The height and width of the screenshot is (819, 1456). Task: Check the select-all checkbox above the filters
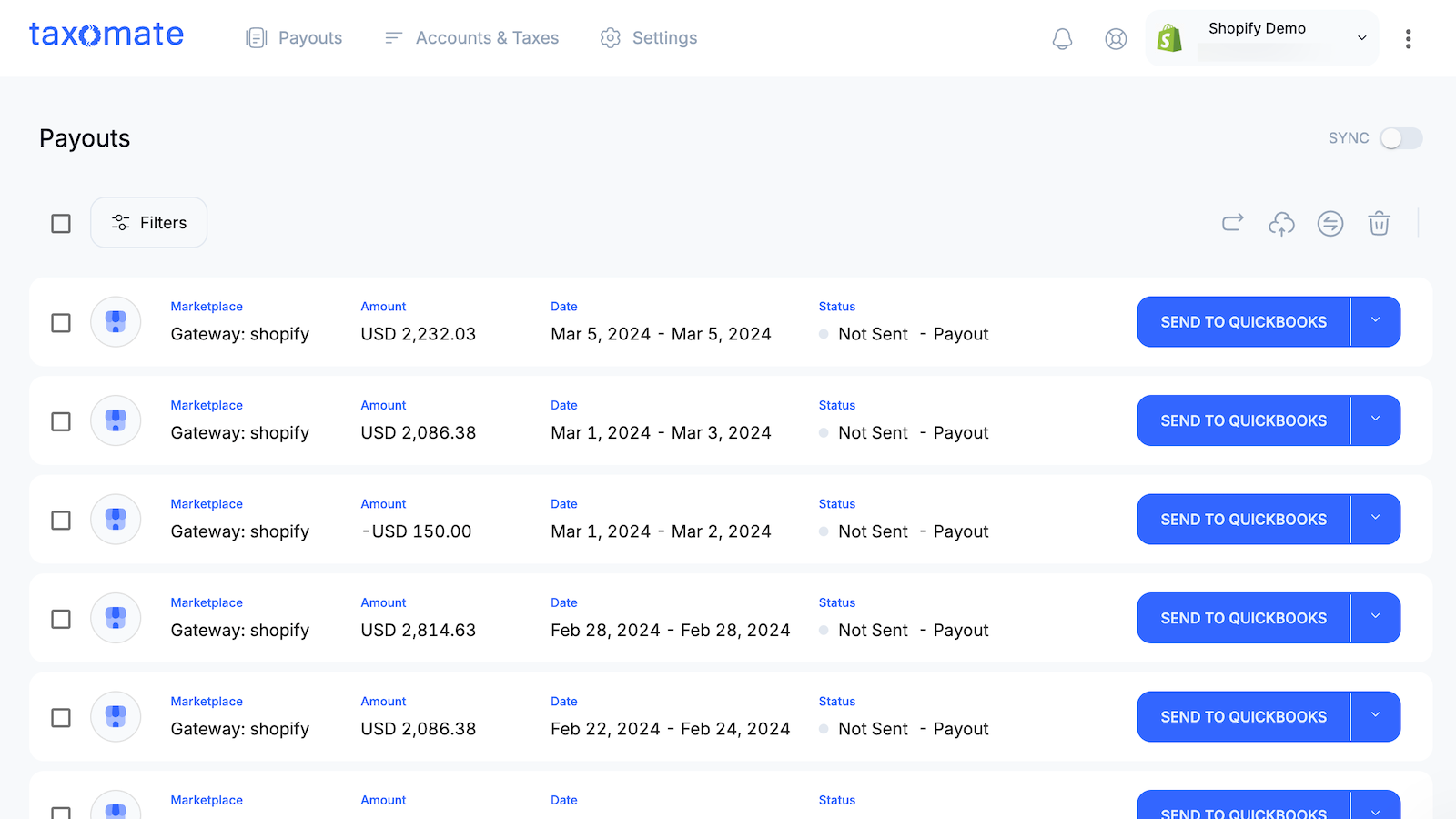tap(61, 223)
